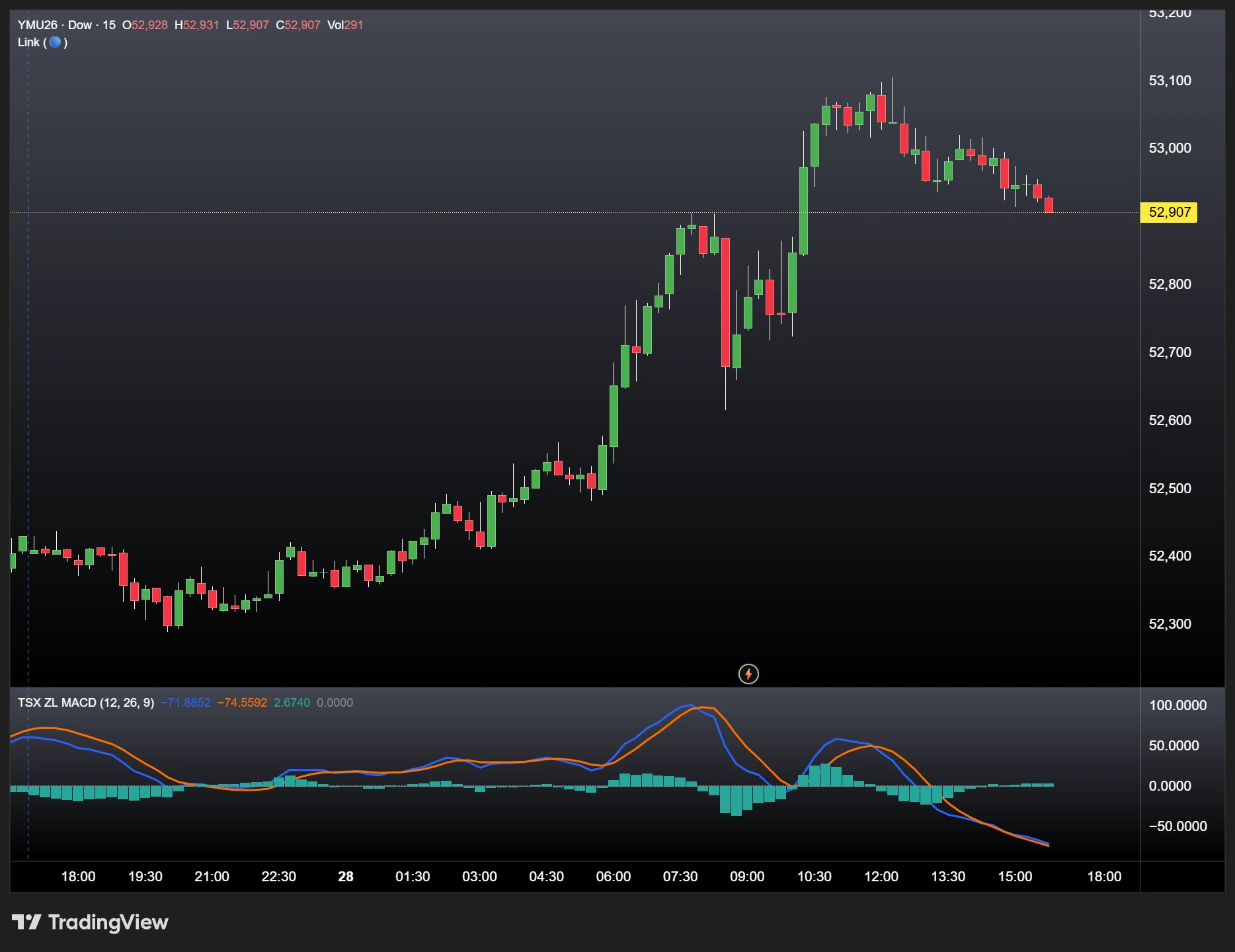Viewport: 1235px width, 952px height.
Task: Click the 52,700 price scale label
Action: point(1170,352)
